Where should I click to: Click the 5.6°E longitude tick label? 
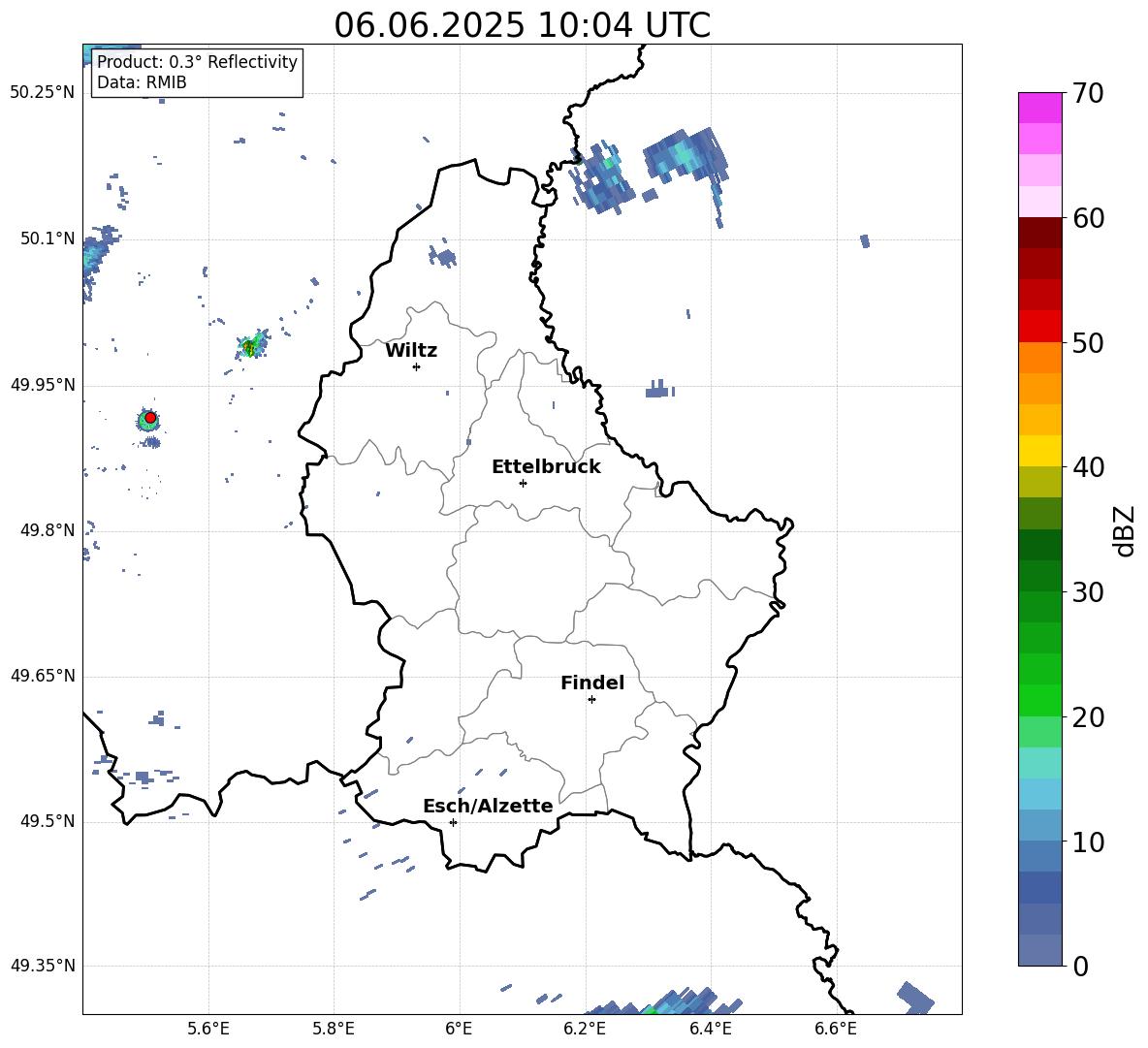point(207,1029)
